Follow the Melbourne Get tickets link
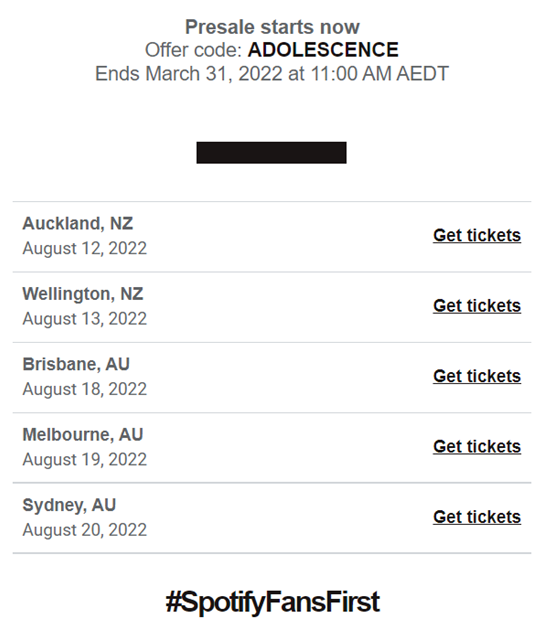The height and width of the screenshot is (640, 551). pos(477,447)
